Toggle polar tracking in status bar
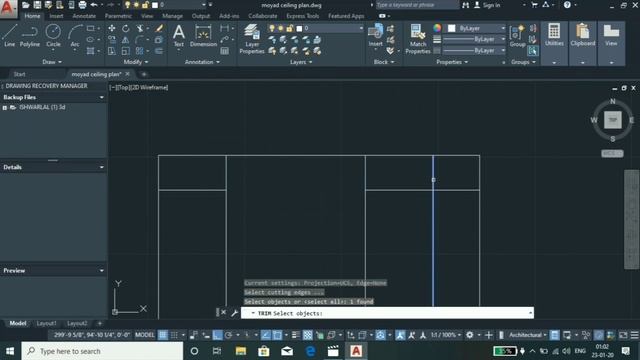This screenshot has width=640, height=360. pyautogui.click(x=229, y=335)
